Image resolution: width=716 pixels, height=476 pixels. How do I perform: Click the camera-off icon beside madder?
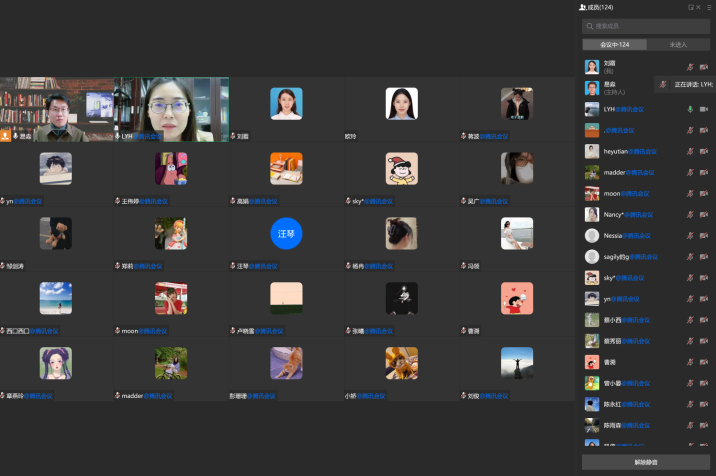tap(703, 172)
